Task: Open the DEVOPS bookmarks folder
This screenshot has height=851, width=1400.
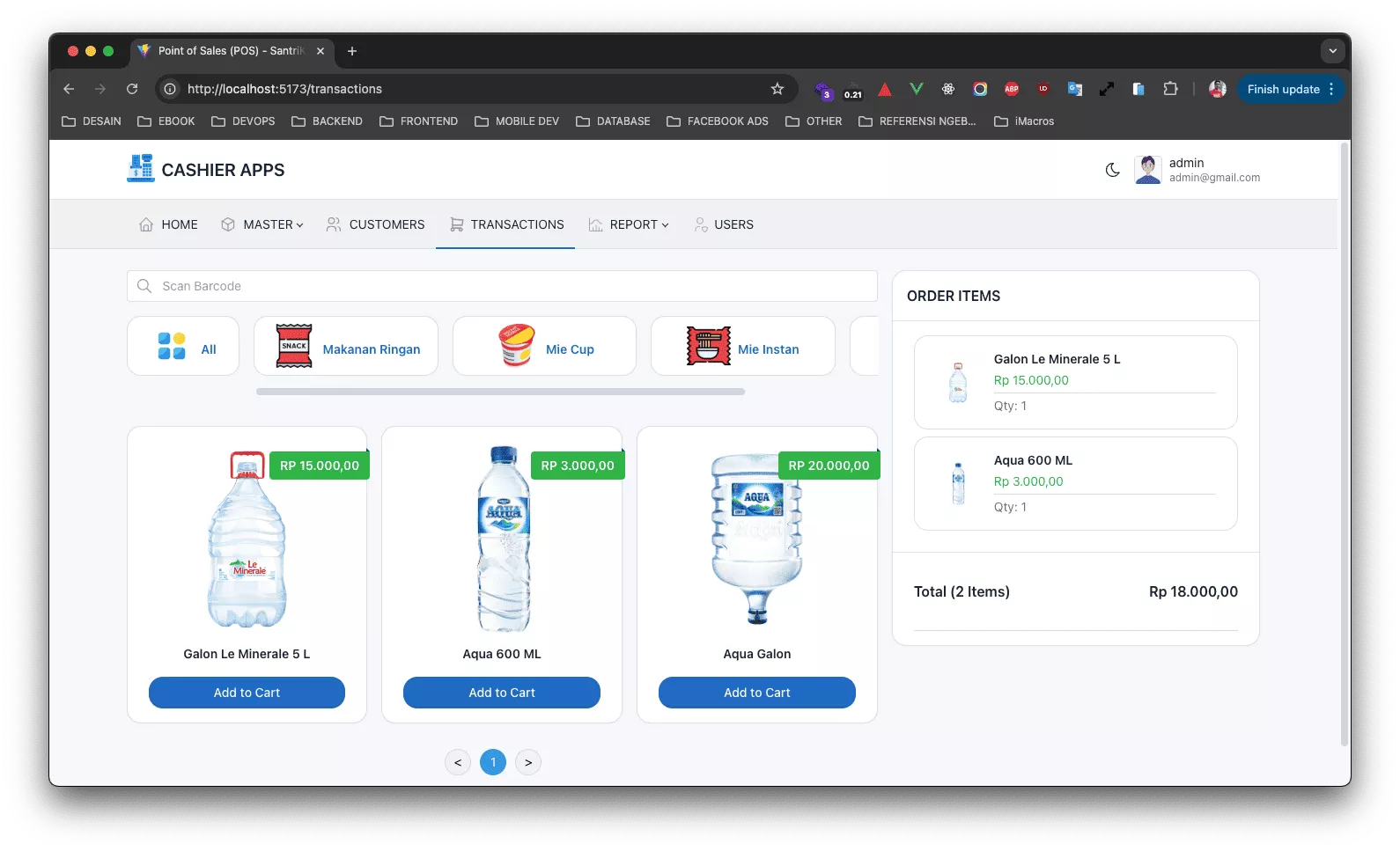Action: click(243, 121)
